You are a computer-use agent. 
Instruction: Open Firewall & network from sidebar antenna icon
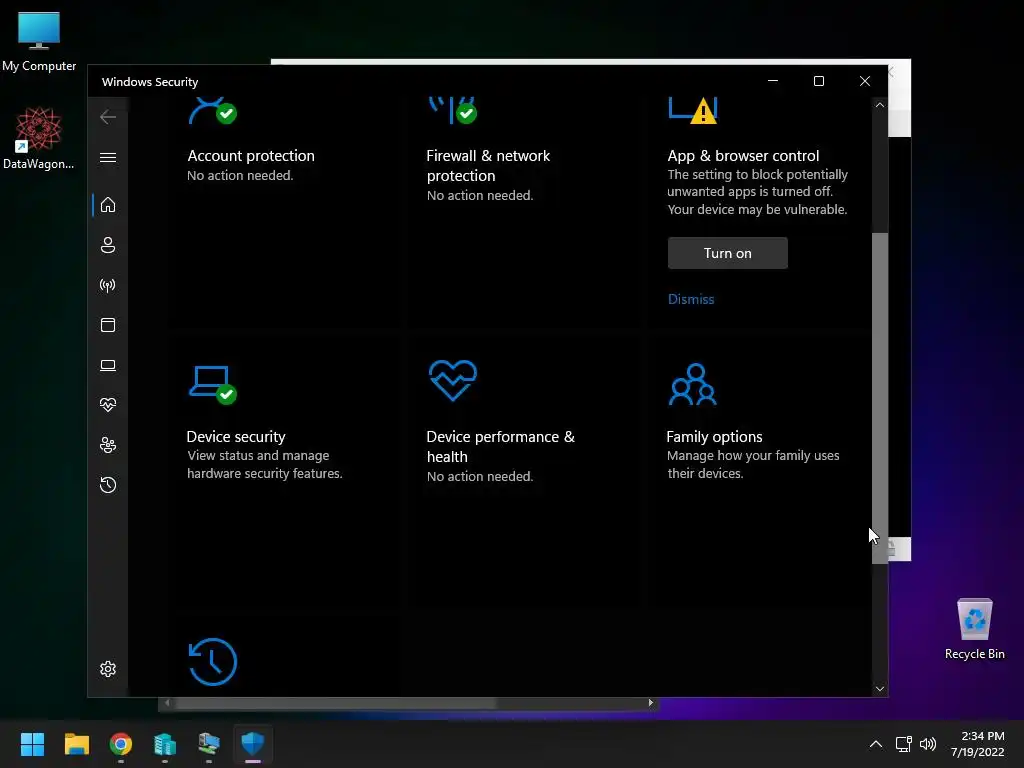[108, 285]
